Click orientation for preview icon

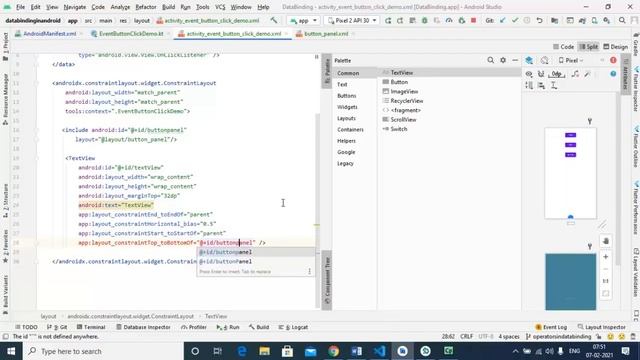point(544,60)
